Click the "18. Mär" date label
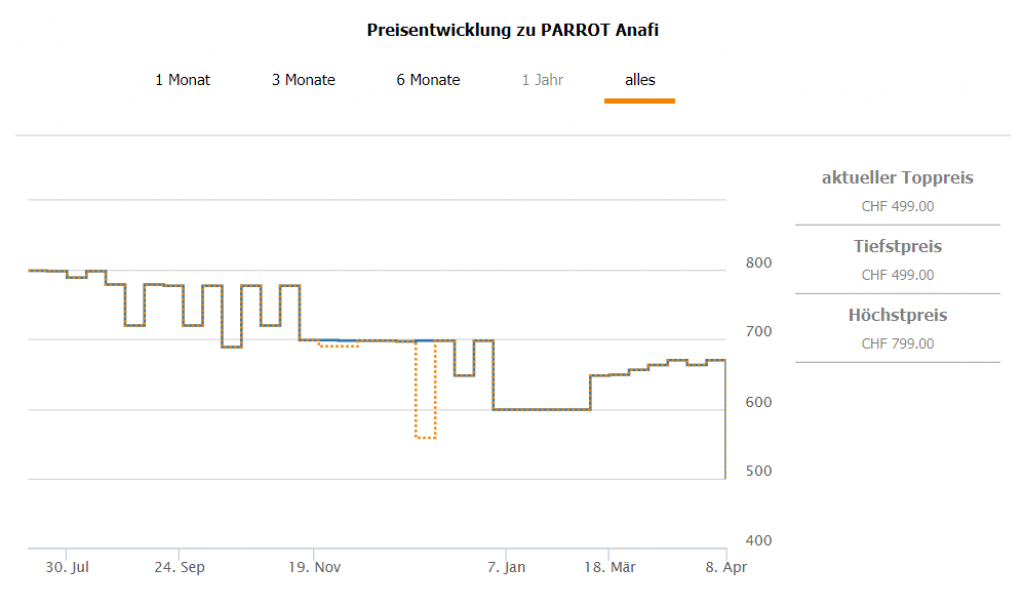1024x607 pixels. 609,567
